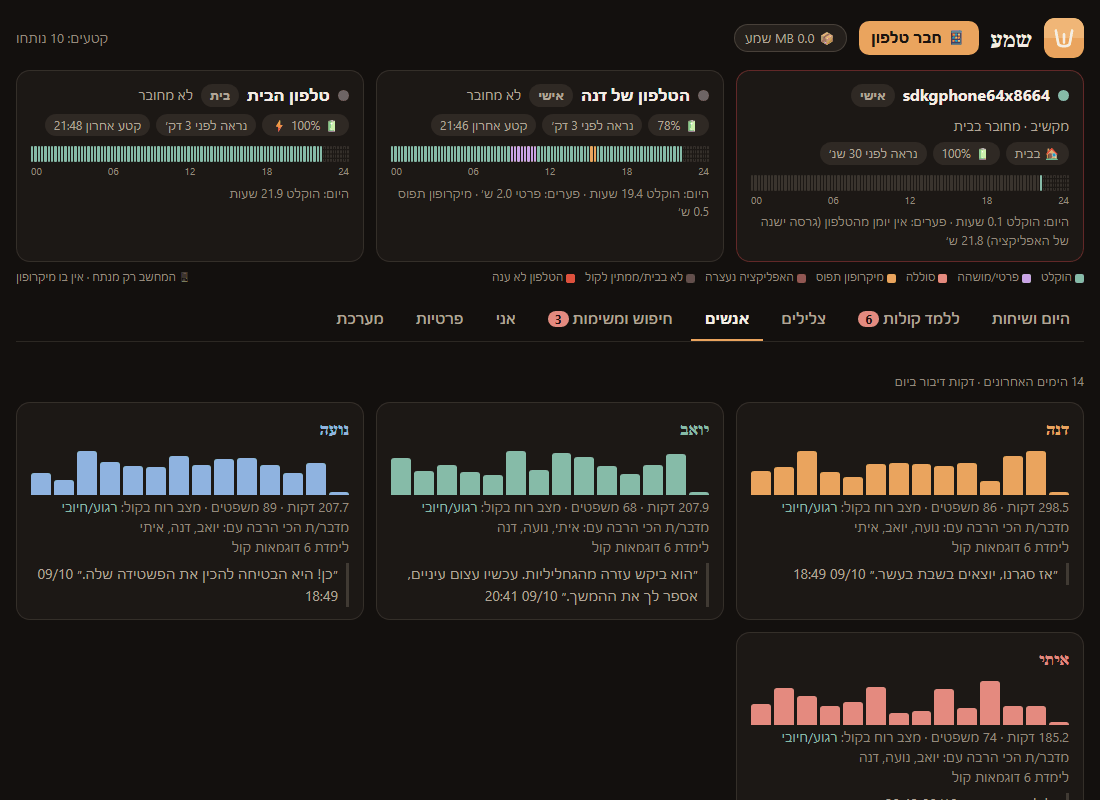Viewport: 1100px width, 800px height.
Task: Click the recording timeline of טלפון הבית
Action: pos(189,154)
